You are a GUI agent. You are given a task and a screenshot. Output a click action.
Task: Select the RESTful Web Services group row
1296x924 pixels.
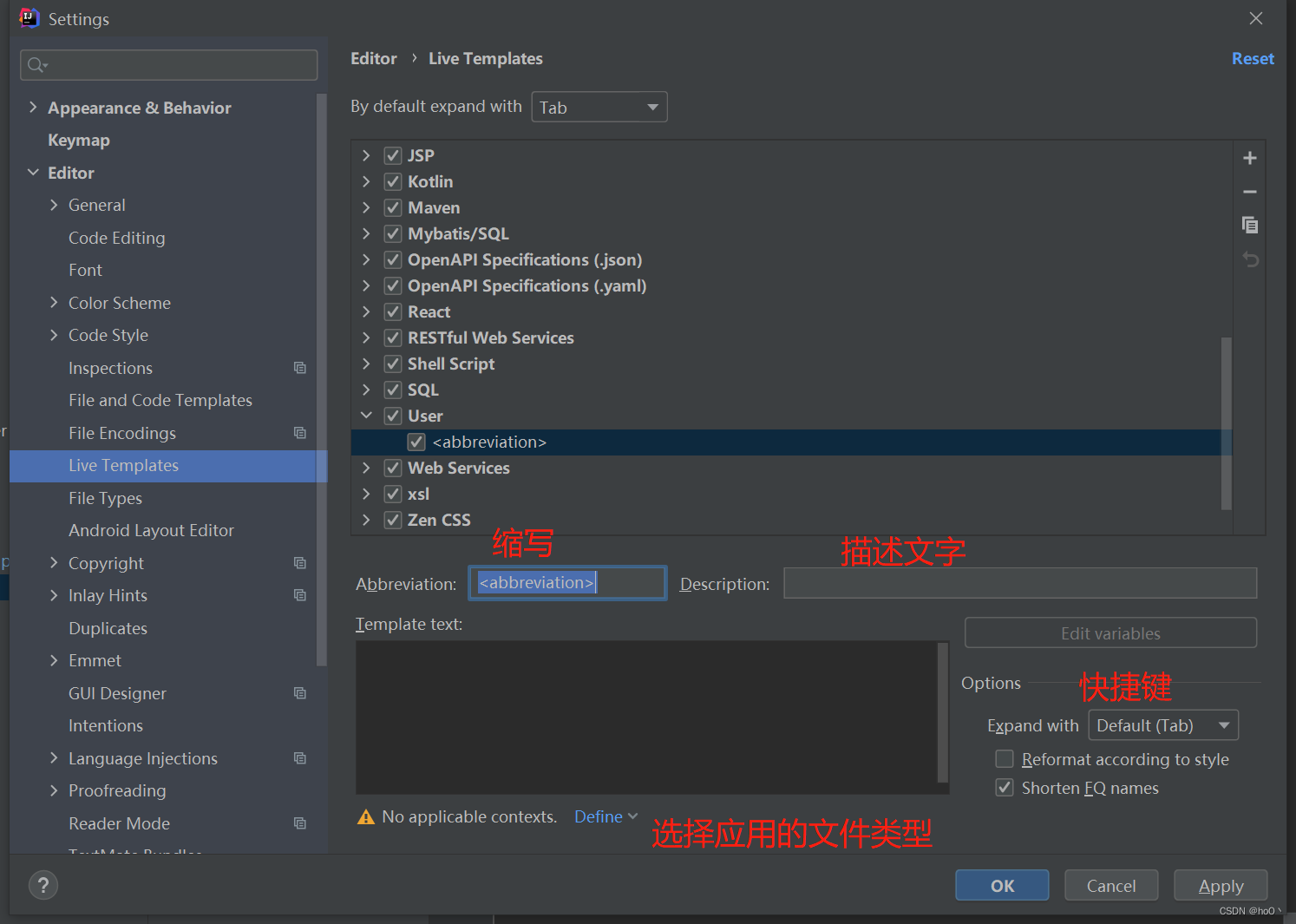point(791,337)
